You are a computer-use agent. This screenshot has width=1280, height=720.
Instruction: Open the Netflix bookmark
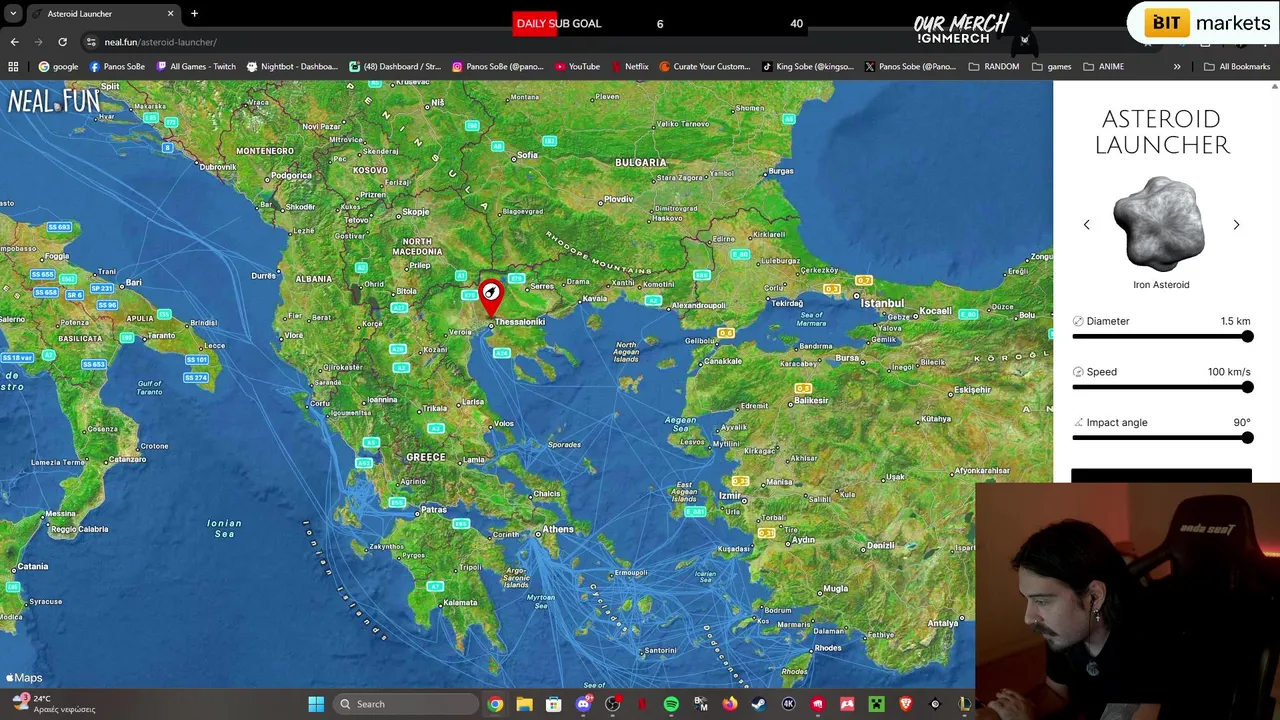(629, 67)
